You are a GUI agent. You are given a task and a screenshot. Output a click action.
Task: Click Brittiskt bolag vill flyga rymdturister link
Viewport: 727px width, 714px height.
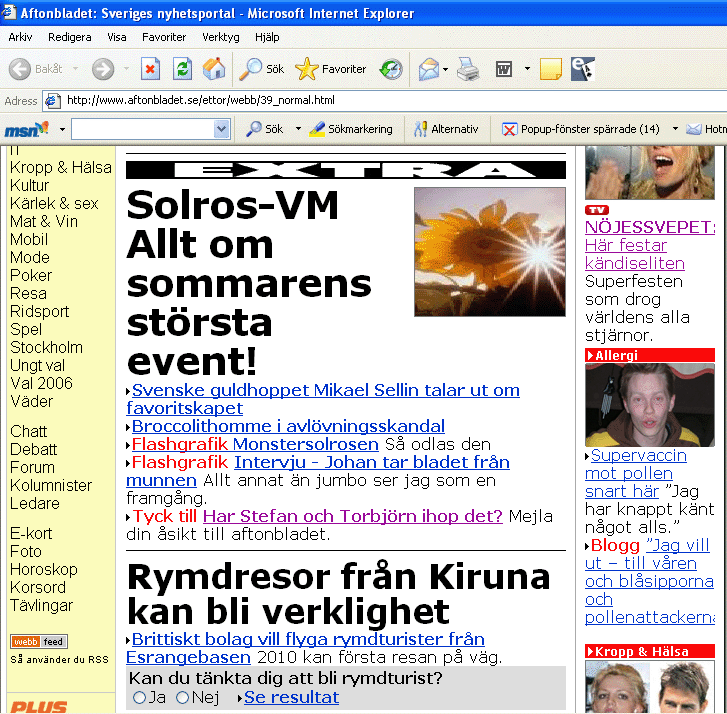point(306,648)
